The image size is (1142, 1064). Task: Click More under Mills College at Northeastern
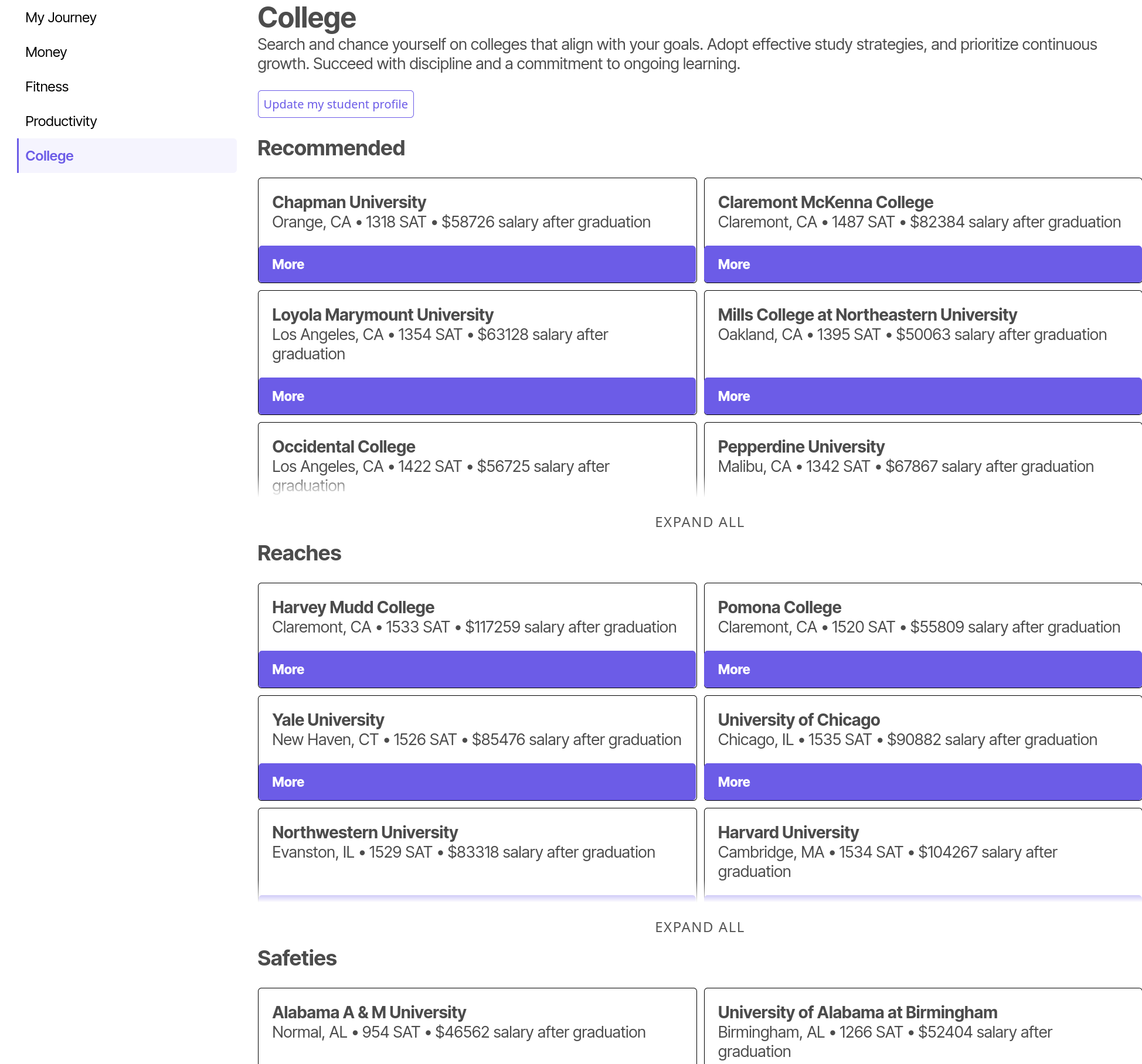[x=922, y=396]
